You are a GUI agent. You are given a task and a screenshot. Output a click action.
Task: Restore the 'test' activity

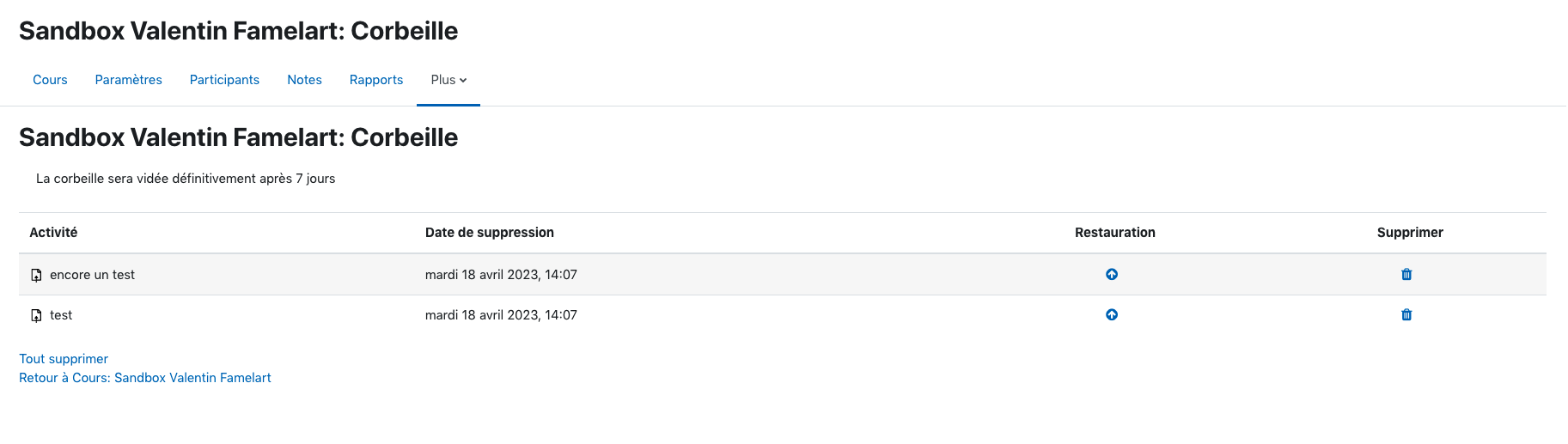click(1112, 315)
